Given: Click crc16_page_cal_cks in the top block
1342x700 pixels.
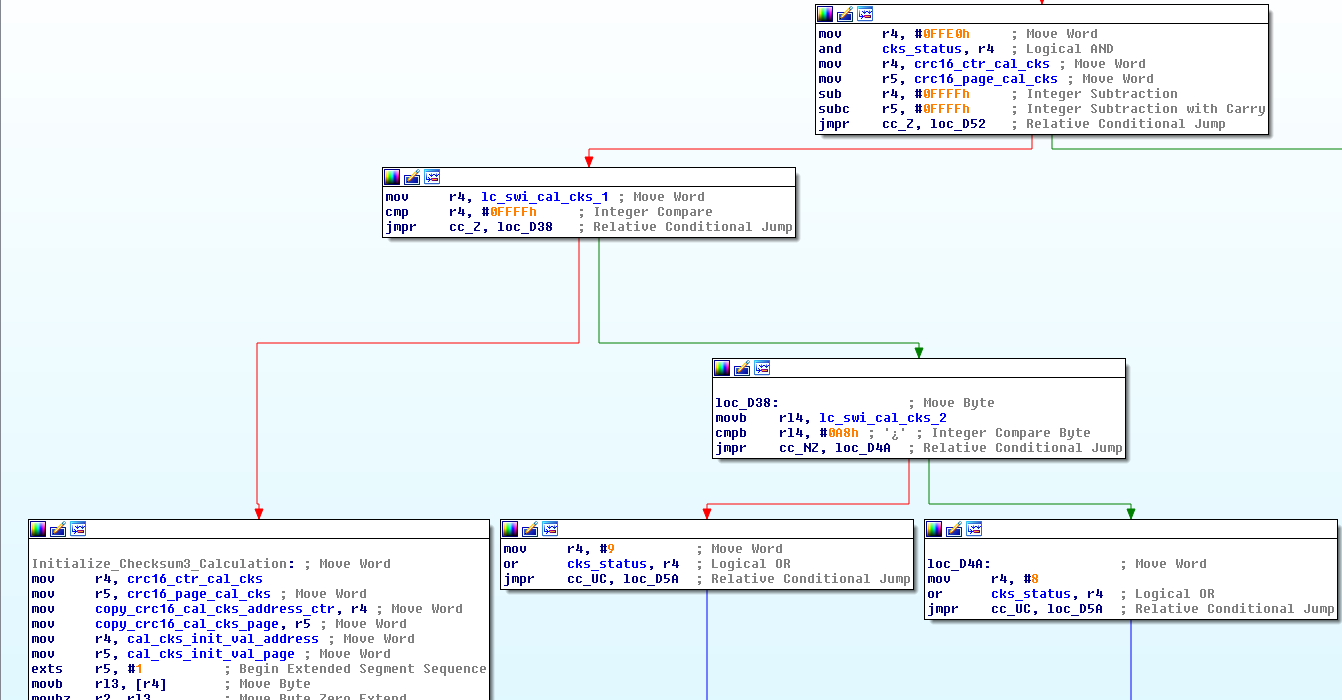Looking at the screenshot, I should (x=986, y=79).
